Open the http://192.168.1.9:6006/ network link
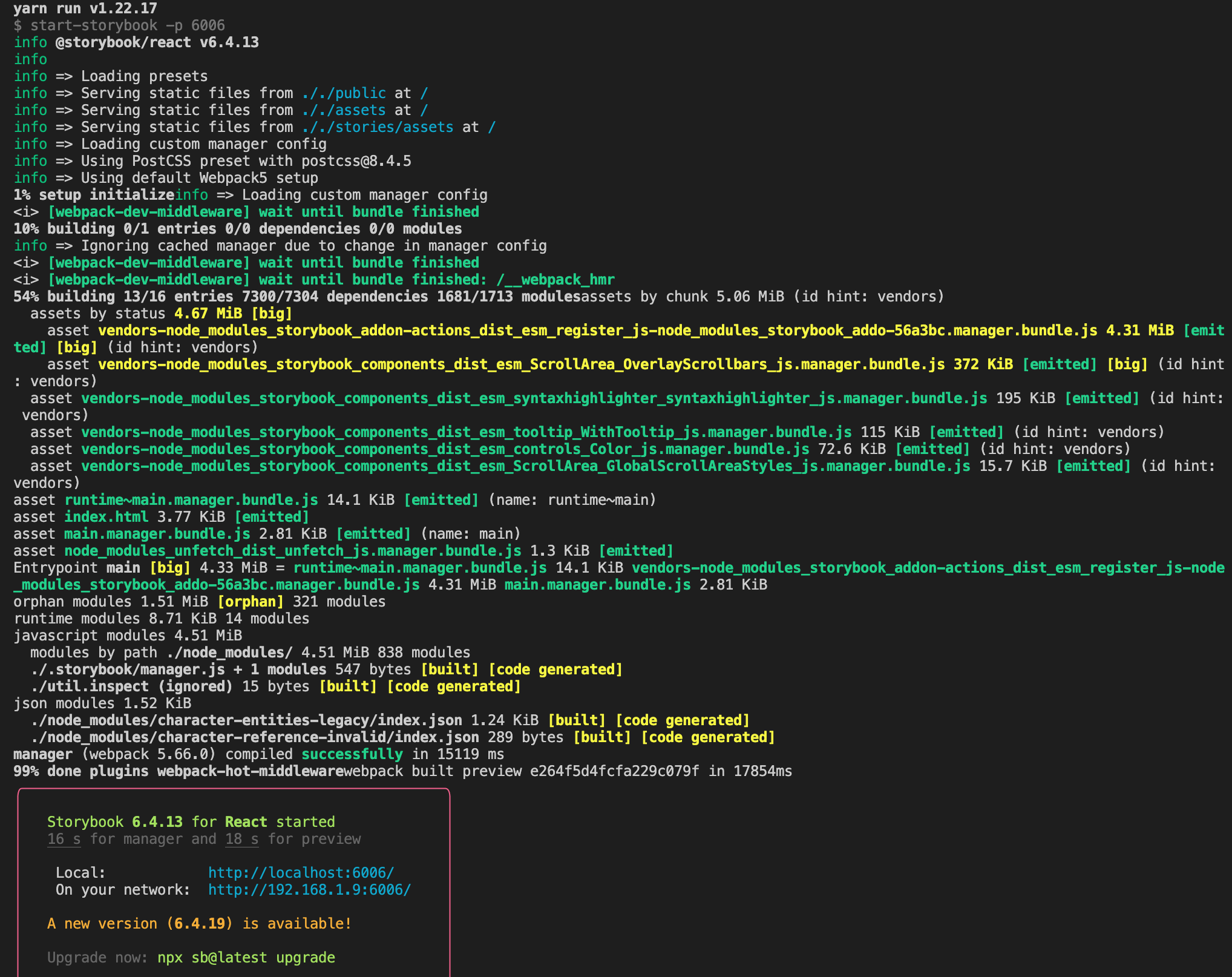1232x977 pixels. pos(309,889)
